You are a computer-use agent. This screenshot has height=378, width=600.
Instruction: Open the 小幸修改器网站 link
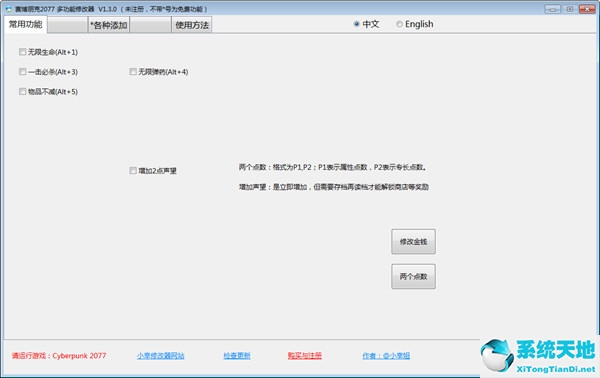point(160,356)
